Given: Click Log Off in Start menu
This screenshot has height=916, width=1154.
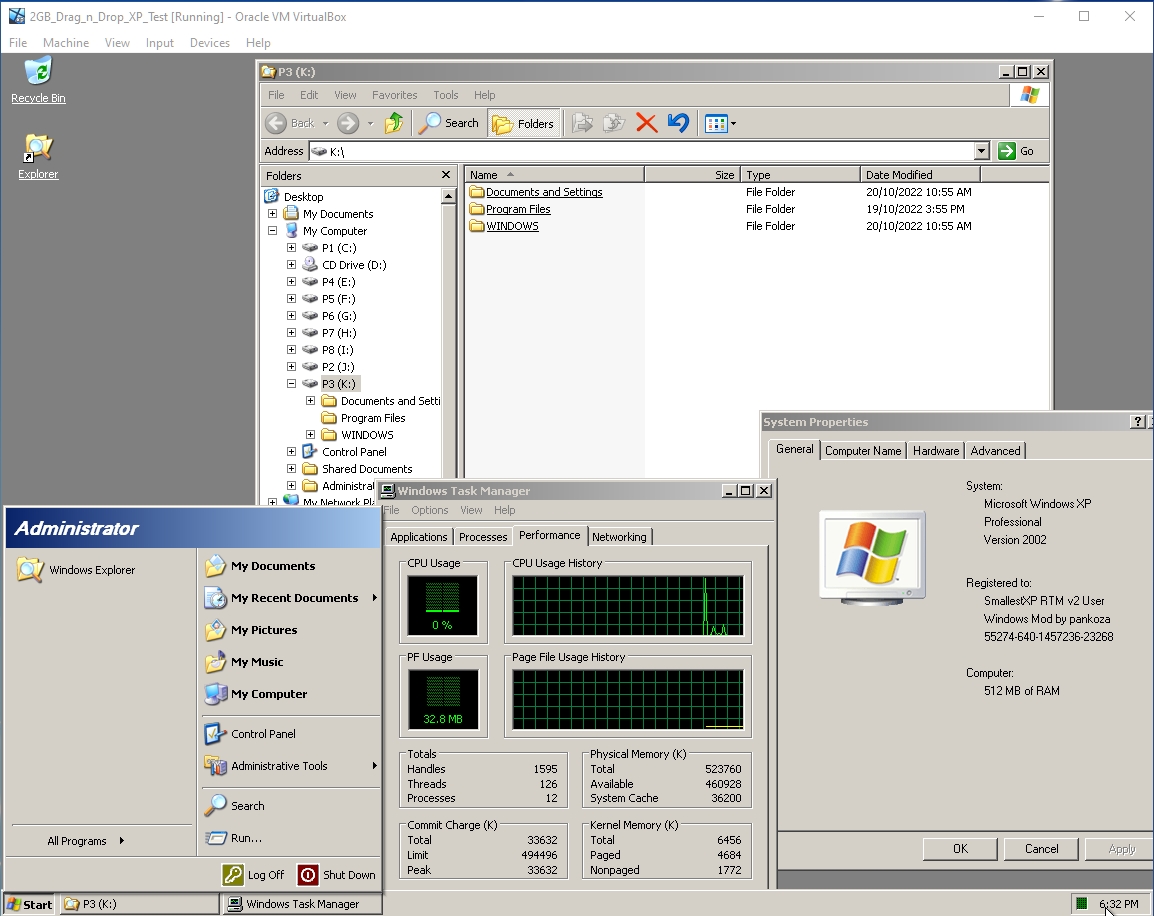Looking at the screenshot, I should [253, 875].
